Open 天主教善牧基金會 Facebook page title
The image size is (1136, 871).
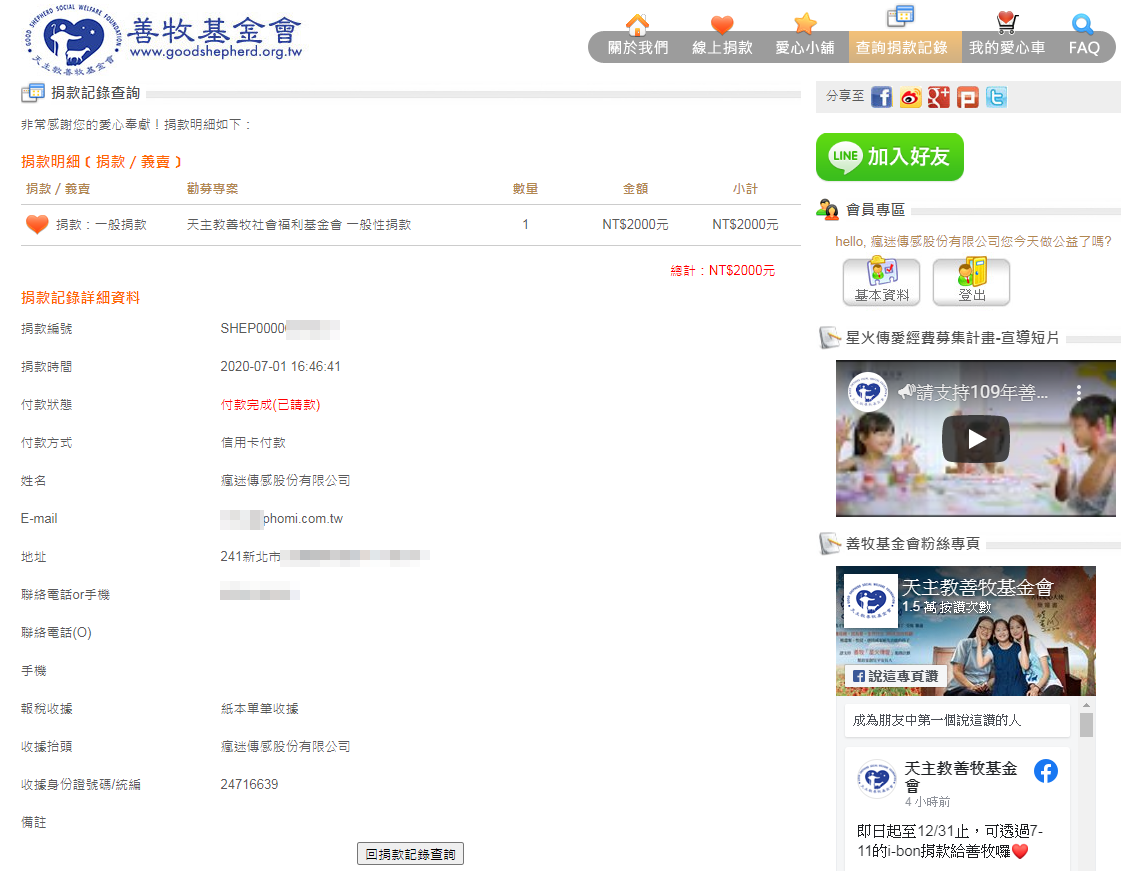point(977,587)
